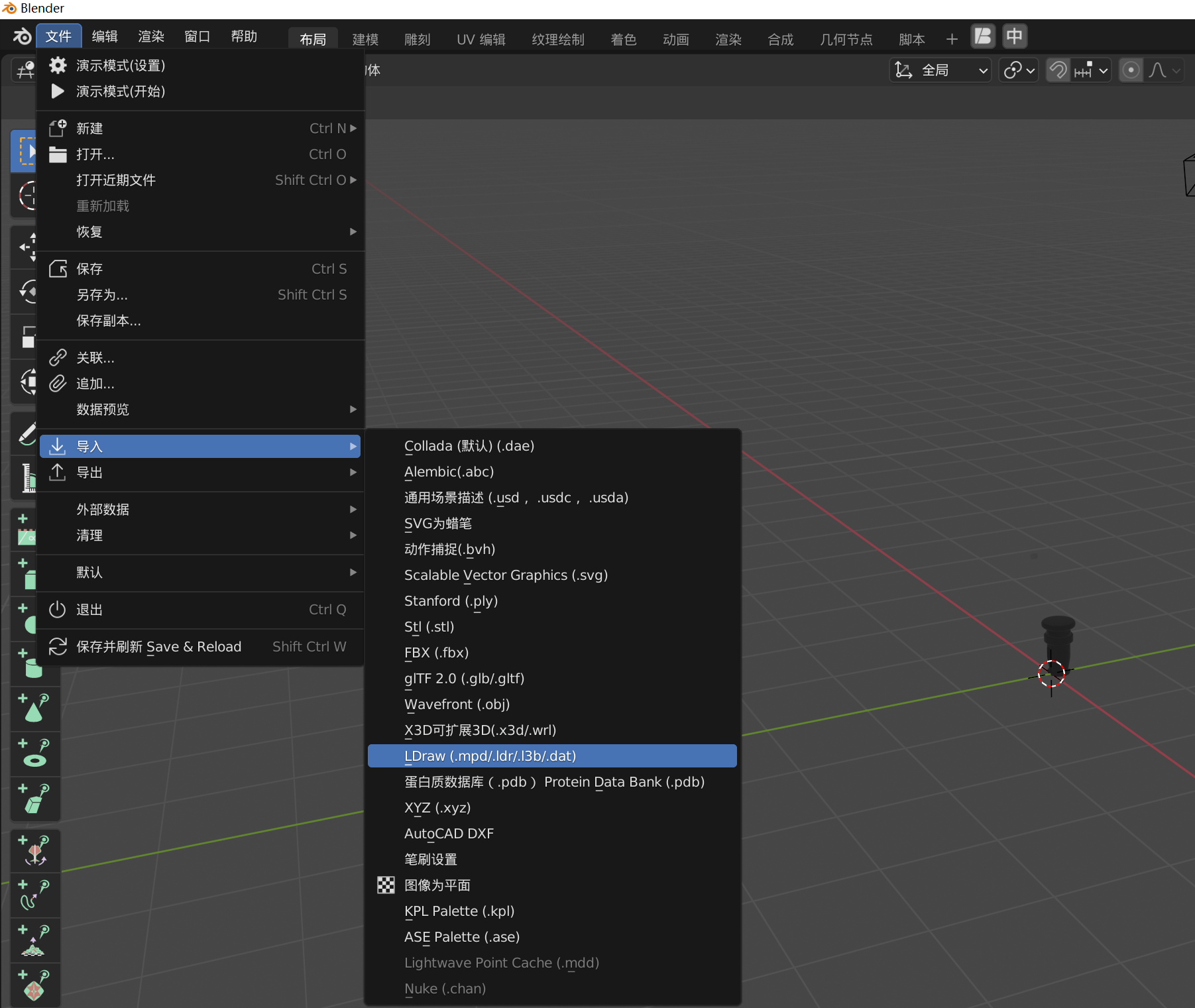Choose 保存并刷新 Save & Reload

point(200,646)
